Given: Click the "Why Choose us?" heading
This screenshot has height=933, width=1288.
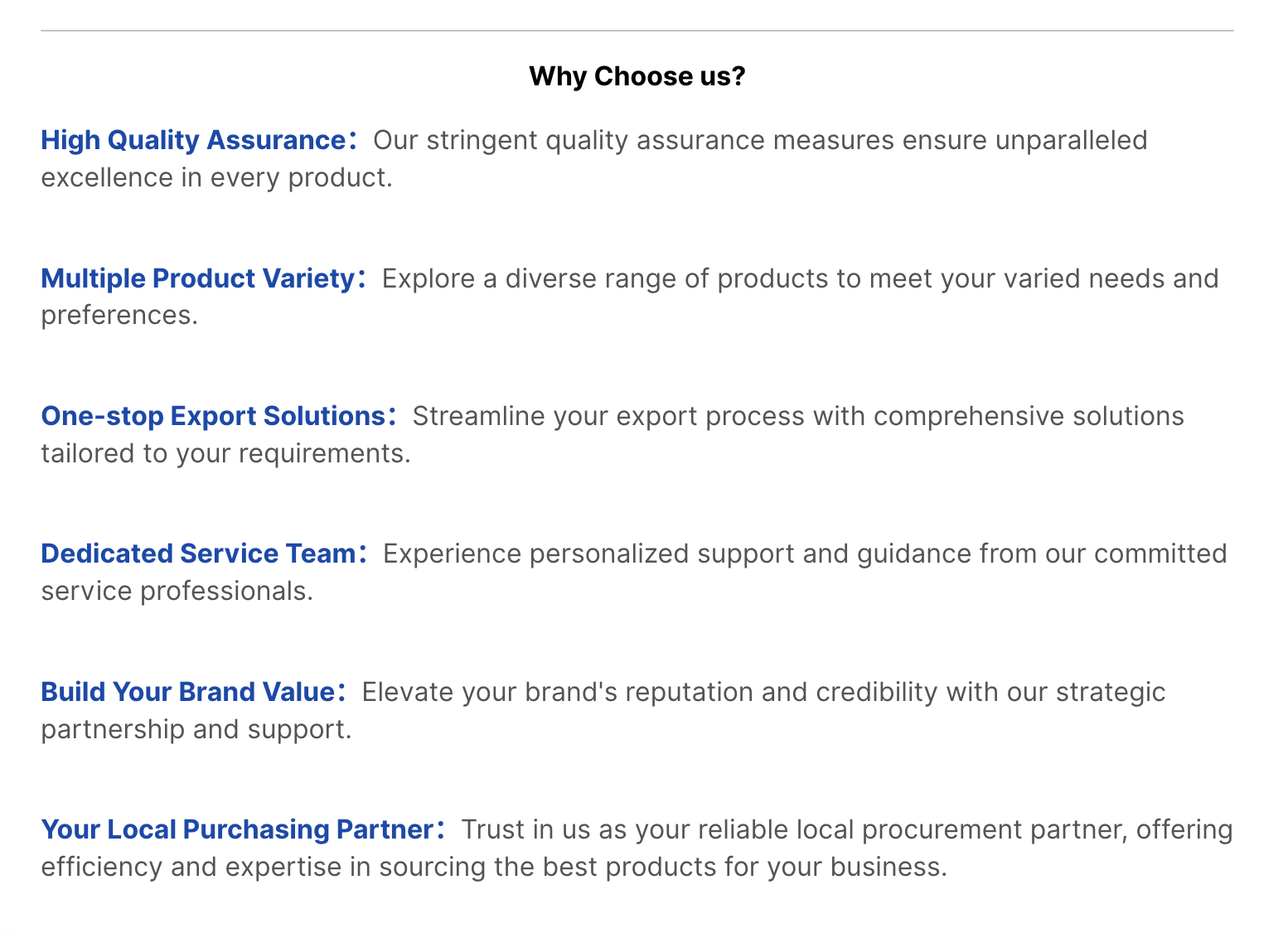Looking at the screenshot, I should [637, 76].
